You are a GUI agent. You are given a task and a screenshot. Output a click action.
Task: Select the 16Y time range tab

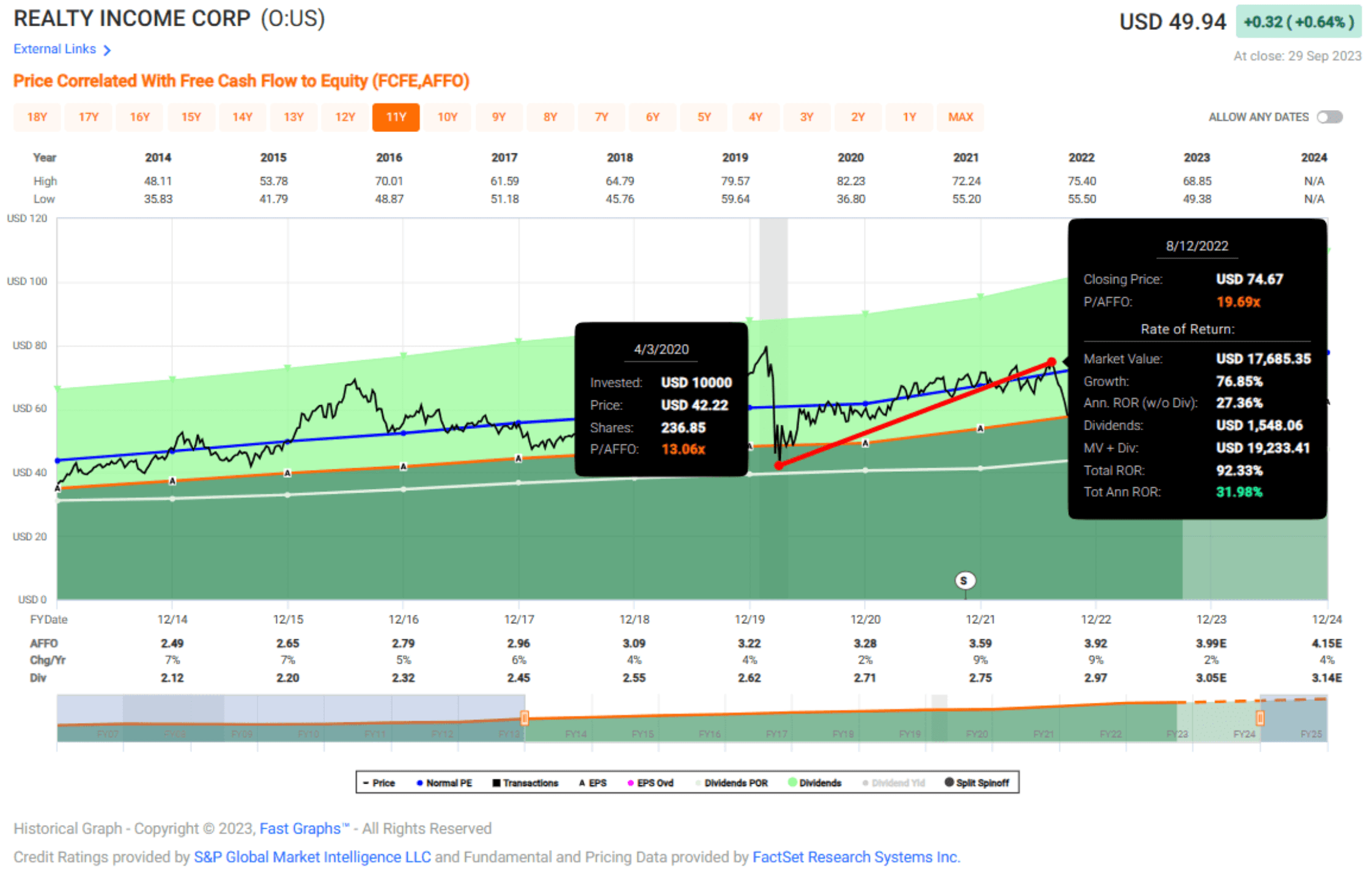pyautogui.click(x=140, y=117)
